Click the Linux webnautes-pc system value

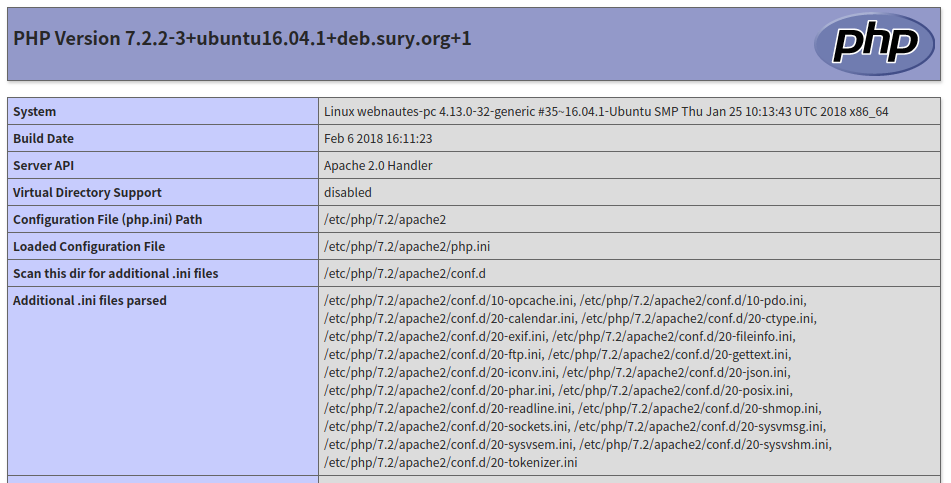[x=606, y=112]
